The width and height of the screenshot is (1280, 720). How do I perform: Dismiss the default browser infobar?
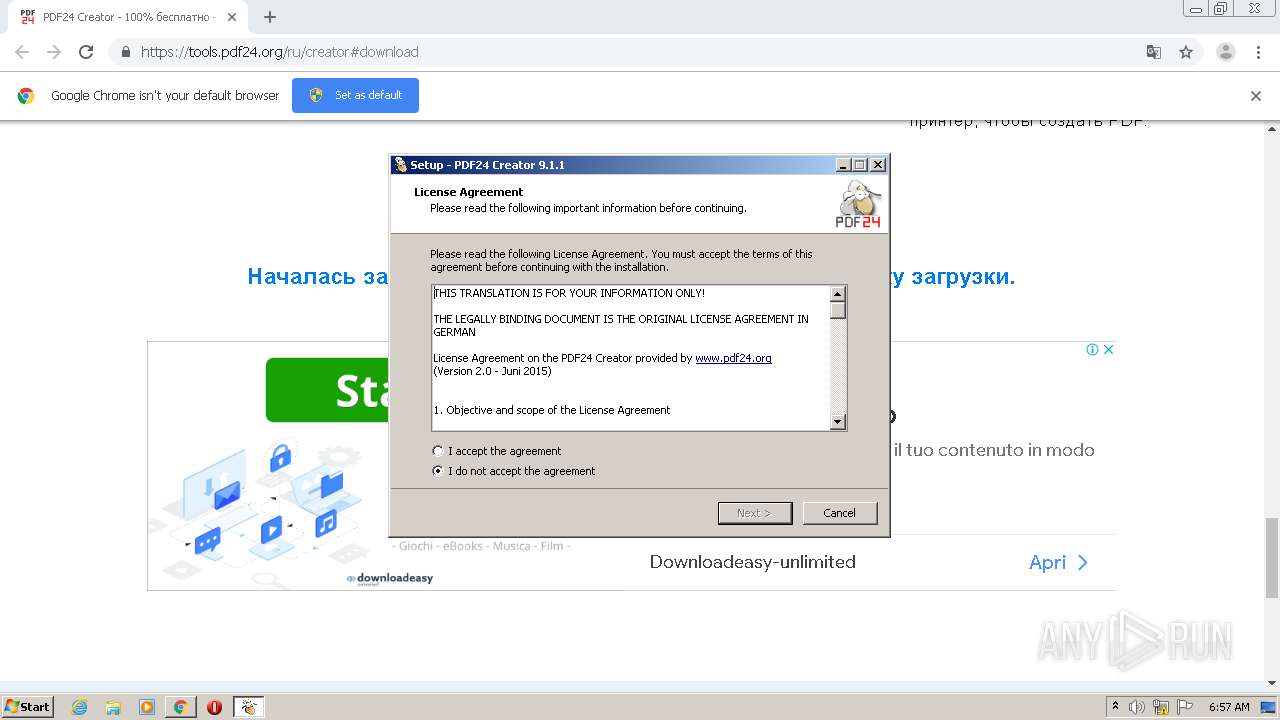[1256, 96]
